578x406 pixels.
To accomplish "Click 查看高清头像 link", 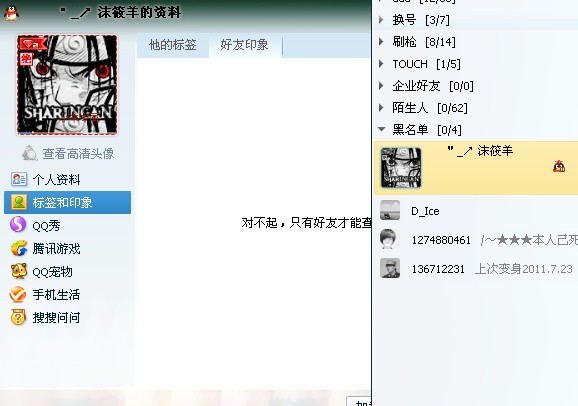I will coord(78,154).
